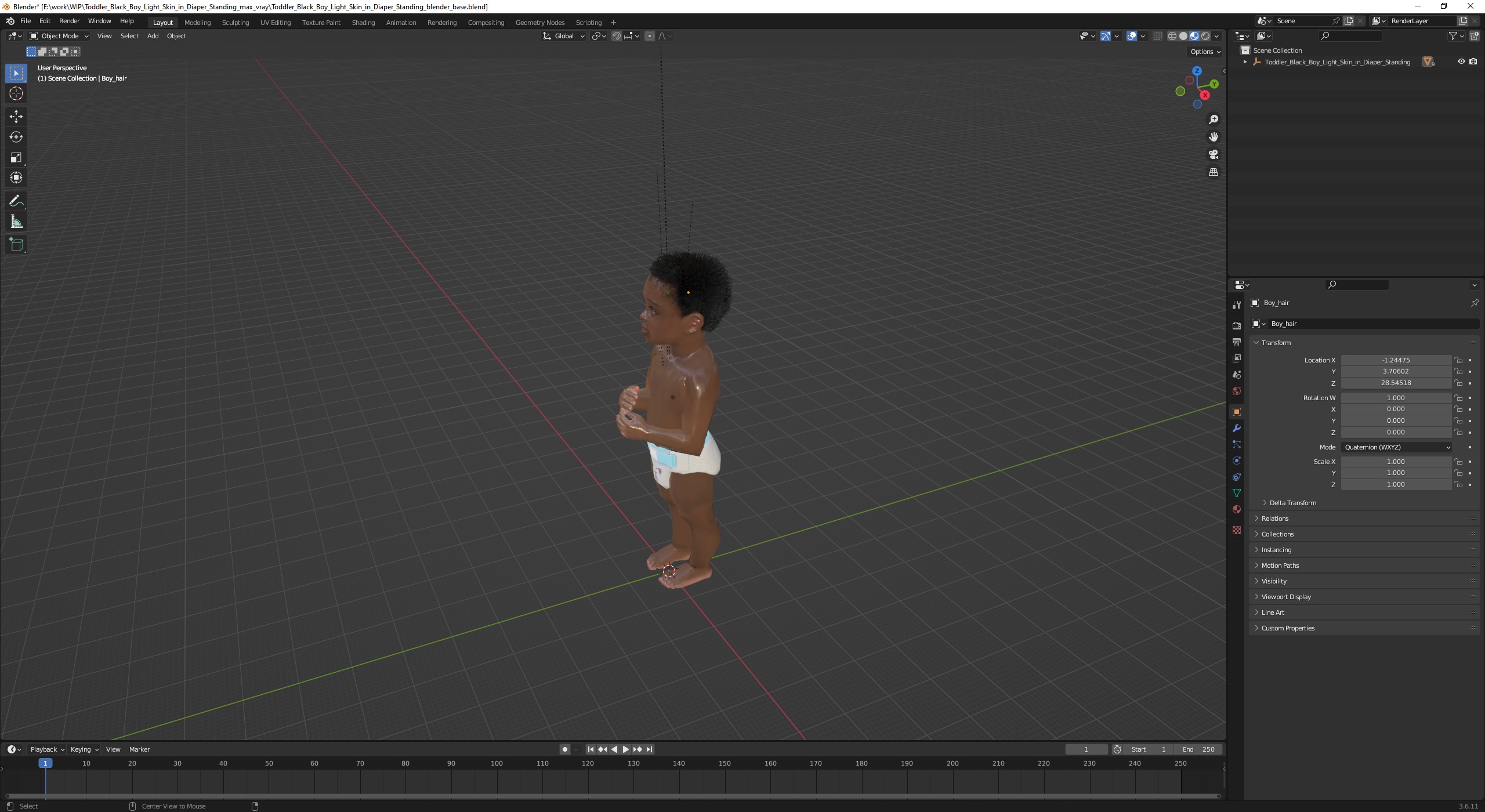The height and width of the screenshot is (812, 1485).
Task: Open the timeline Keying popover
Action: click(x=84, y=749)
